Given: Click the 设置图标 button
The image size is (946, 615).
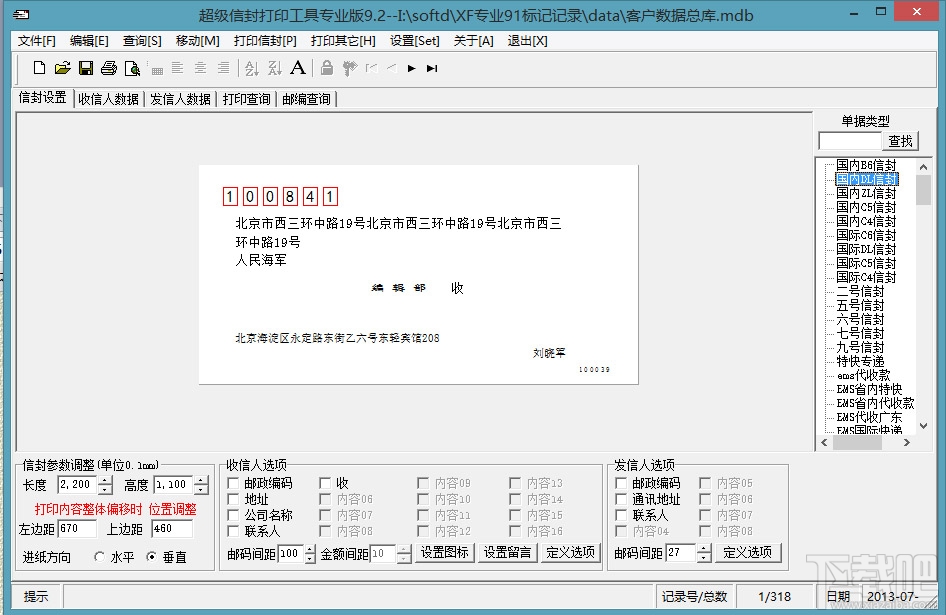Looking at the screenshot, I should click(x=445, y=552).
